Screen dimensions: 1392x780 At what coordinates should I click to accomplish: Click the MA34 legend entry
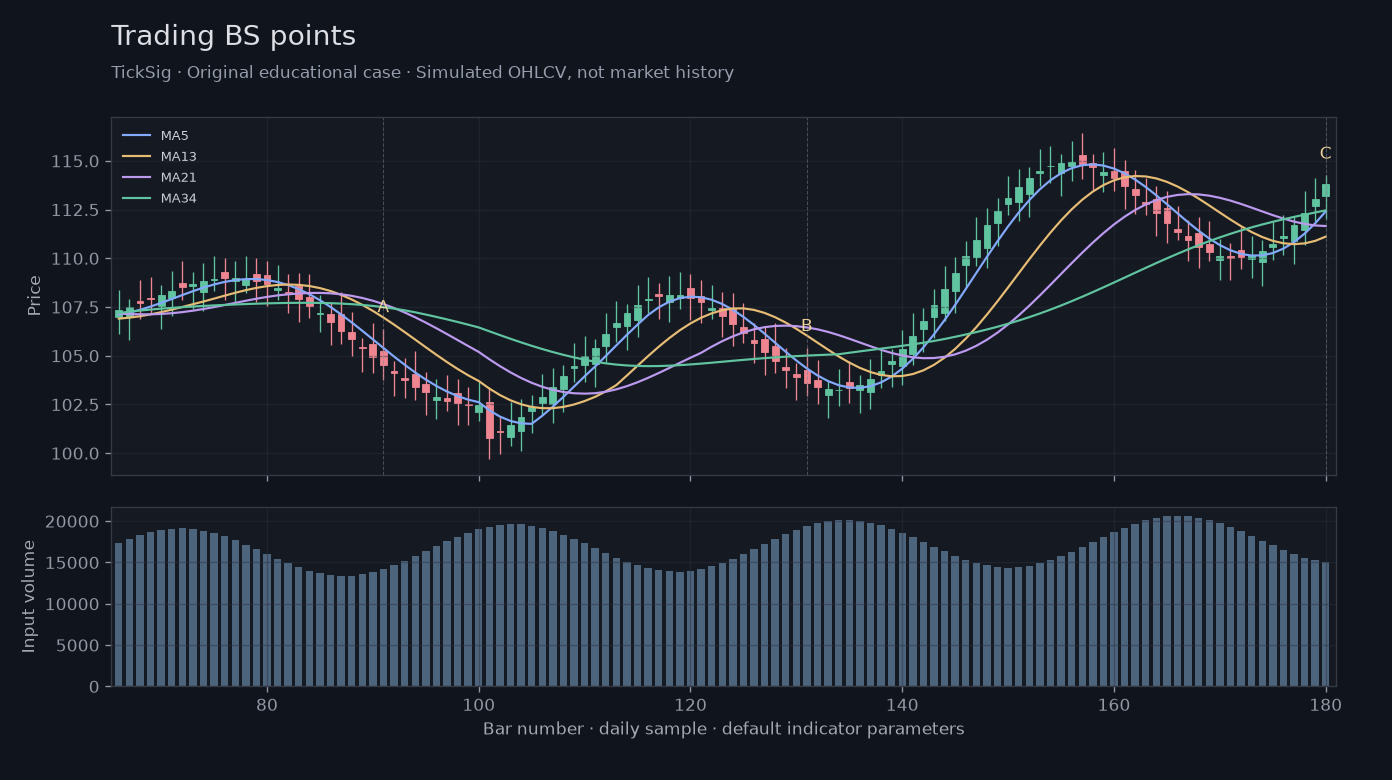(159, 199)
